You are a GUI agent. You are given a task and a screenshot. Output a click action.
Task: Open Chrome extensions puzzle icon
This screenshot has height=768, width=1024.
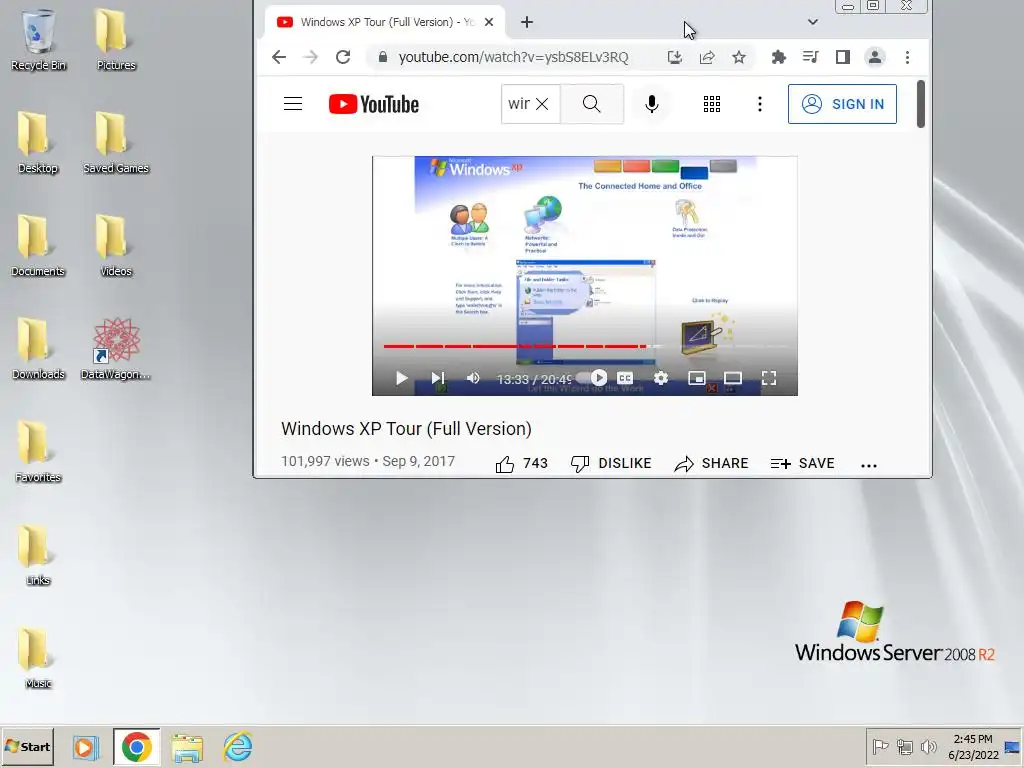pyautogui.click(x=778, y=57)
